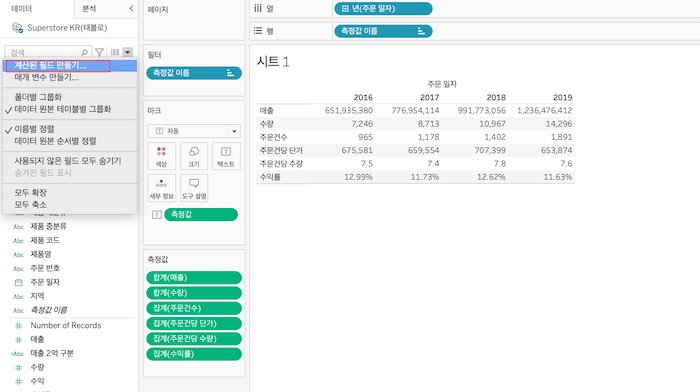The height and width of the screenshot is (392, 700).
Task: Select the 수익 field
Action: 37,381
